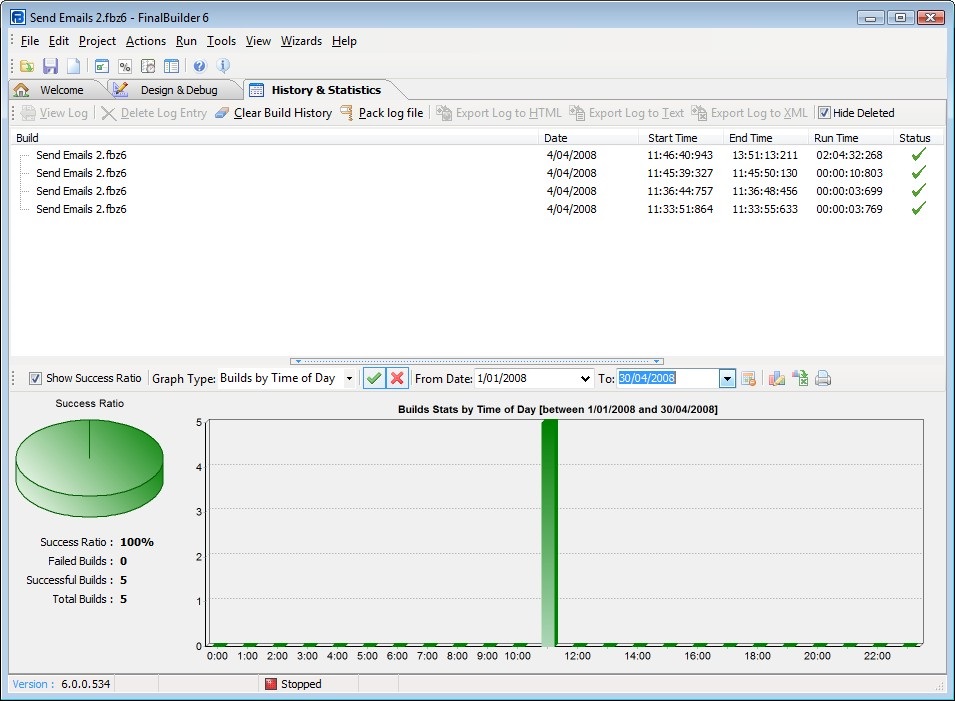Open the Help menu
The width and height of the screenshot is (955, 701).
[x=344, y=41]
